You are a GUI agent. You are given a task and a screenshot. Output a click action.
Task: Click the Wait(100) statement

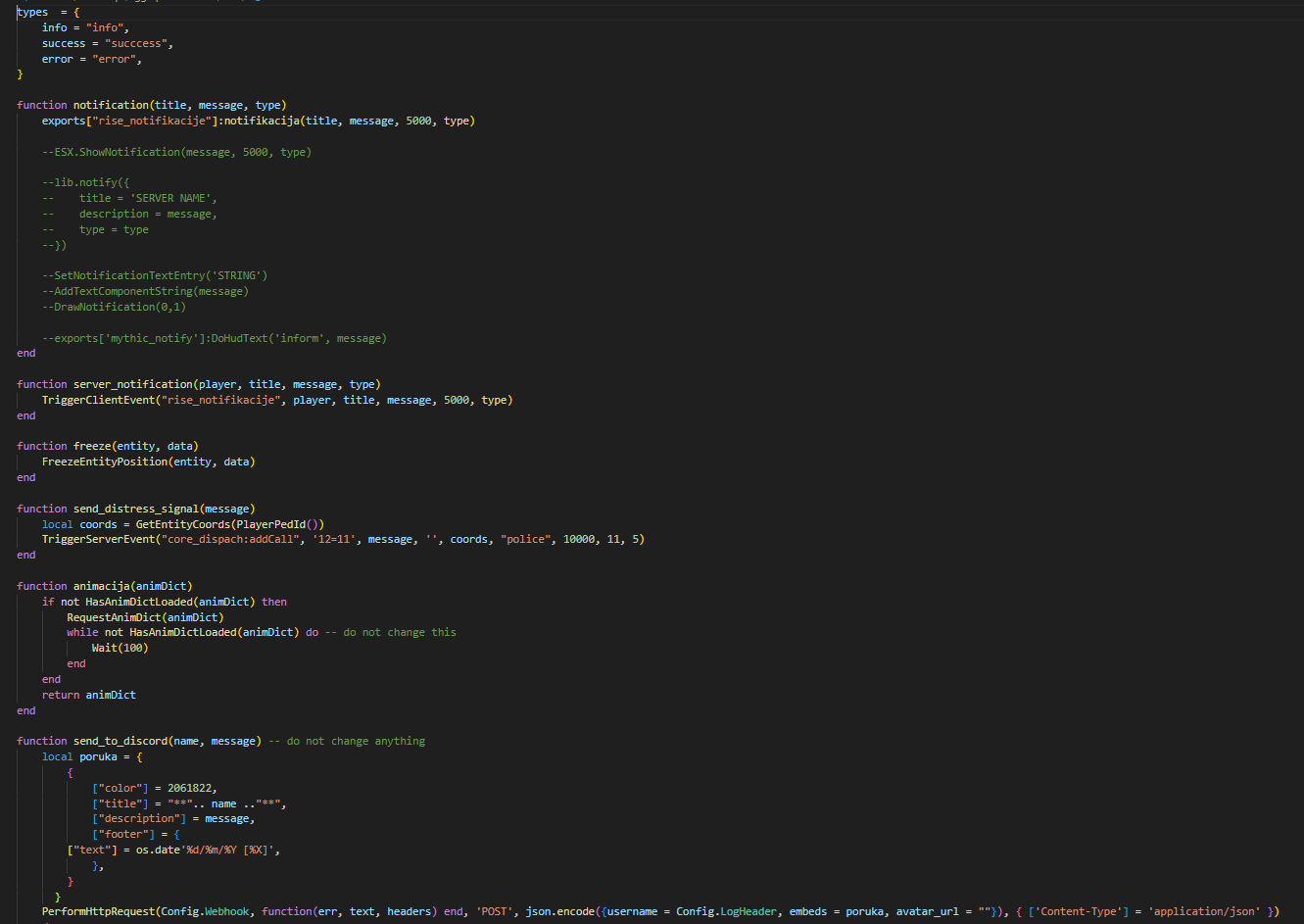[121, 648]
